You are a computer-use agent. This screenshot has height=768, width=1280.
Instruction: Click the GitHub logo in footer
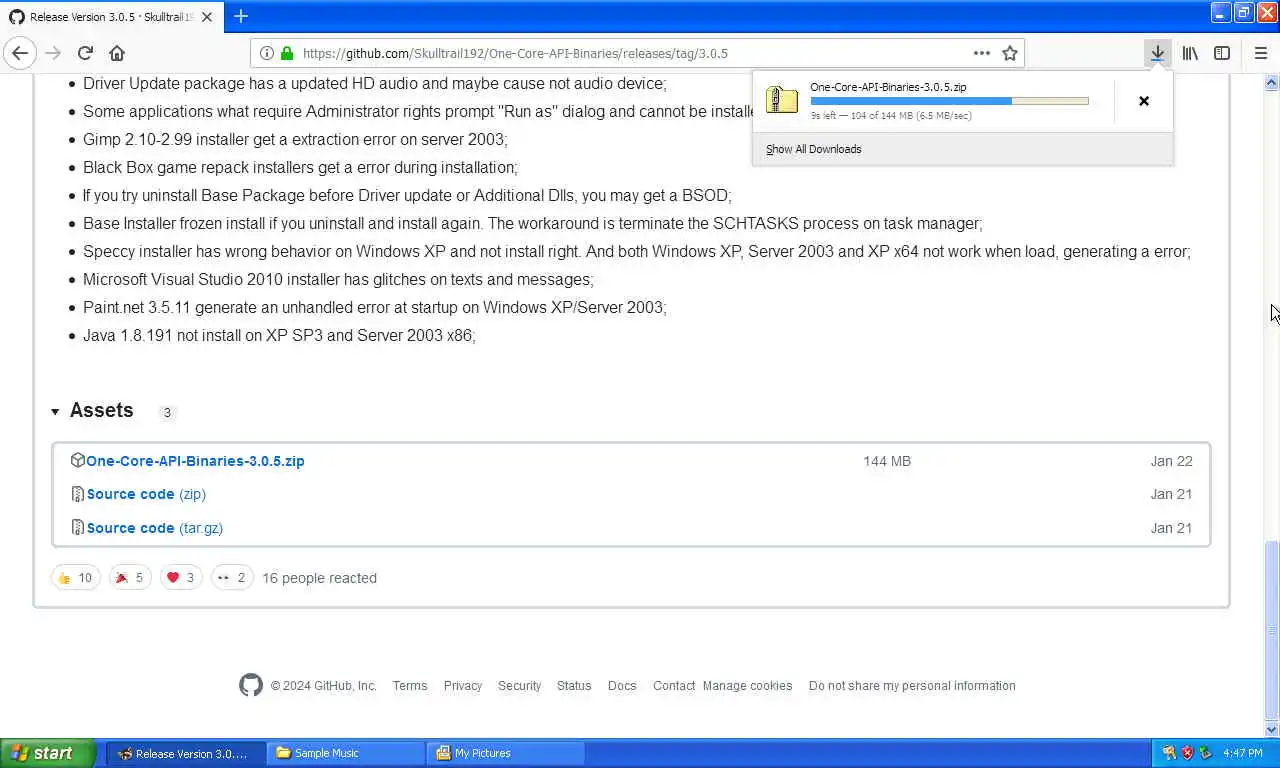251,685
